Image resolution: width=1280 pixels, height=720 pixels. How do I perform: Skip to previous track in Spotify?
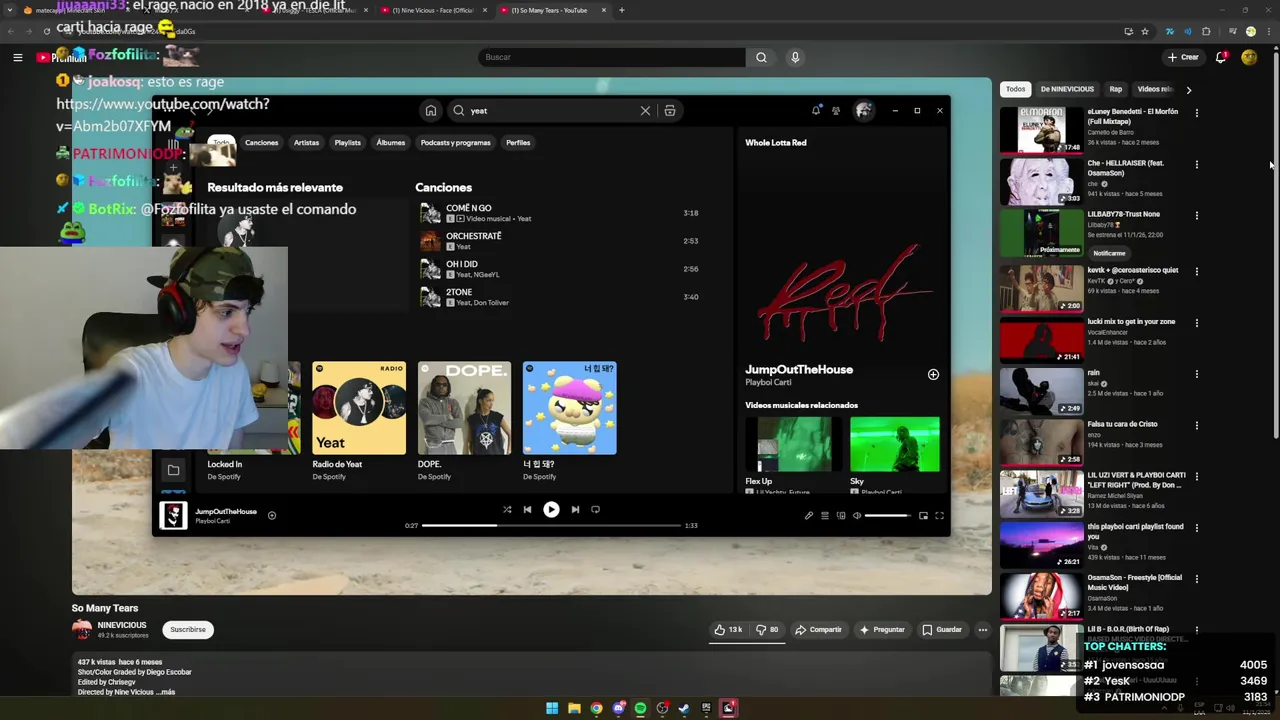click(x=527, y=510)
